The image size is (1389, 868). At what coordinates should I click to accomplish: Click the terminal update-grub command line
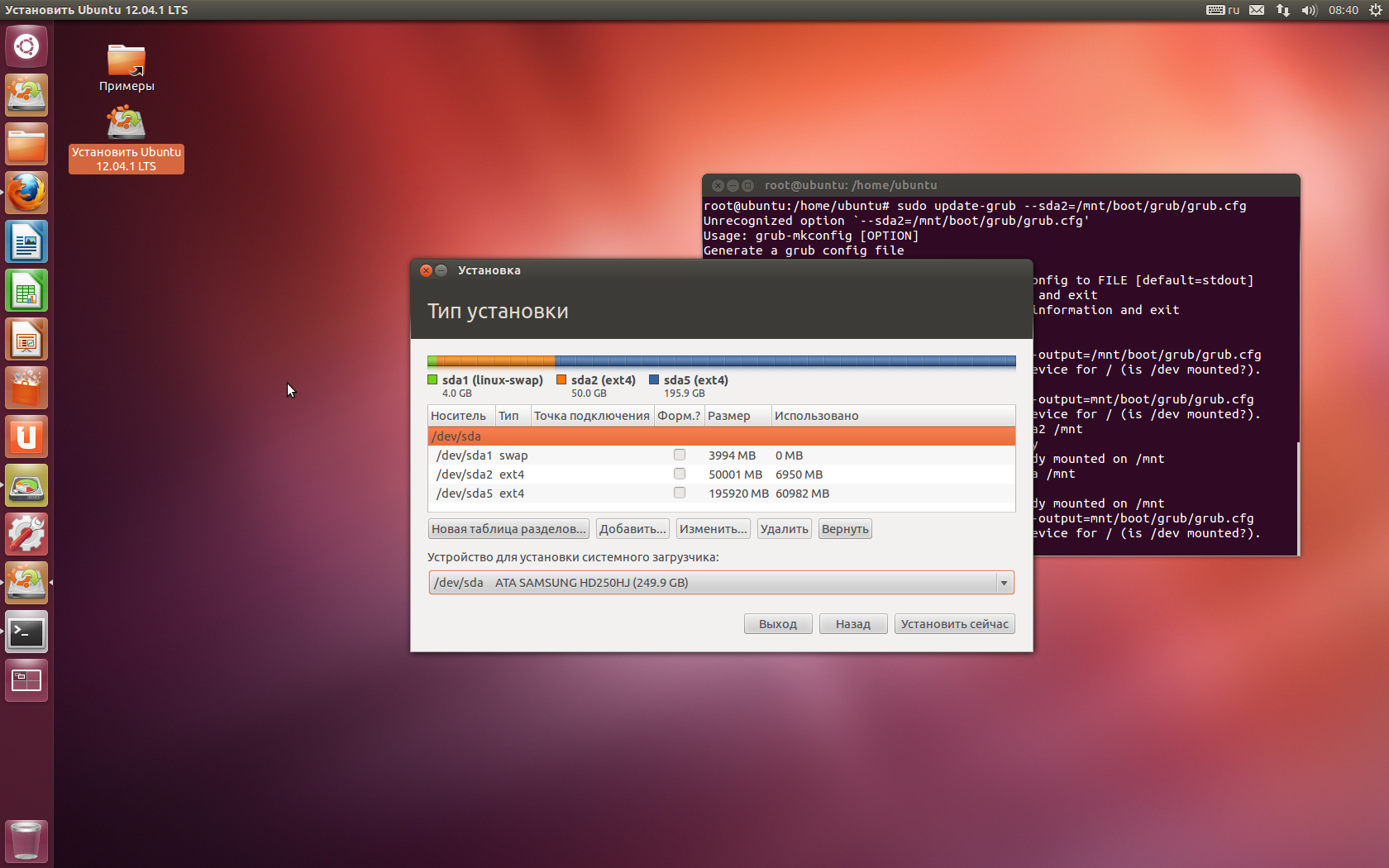click(975, 206)
